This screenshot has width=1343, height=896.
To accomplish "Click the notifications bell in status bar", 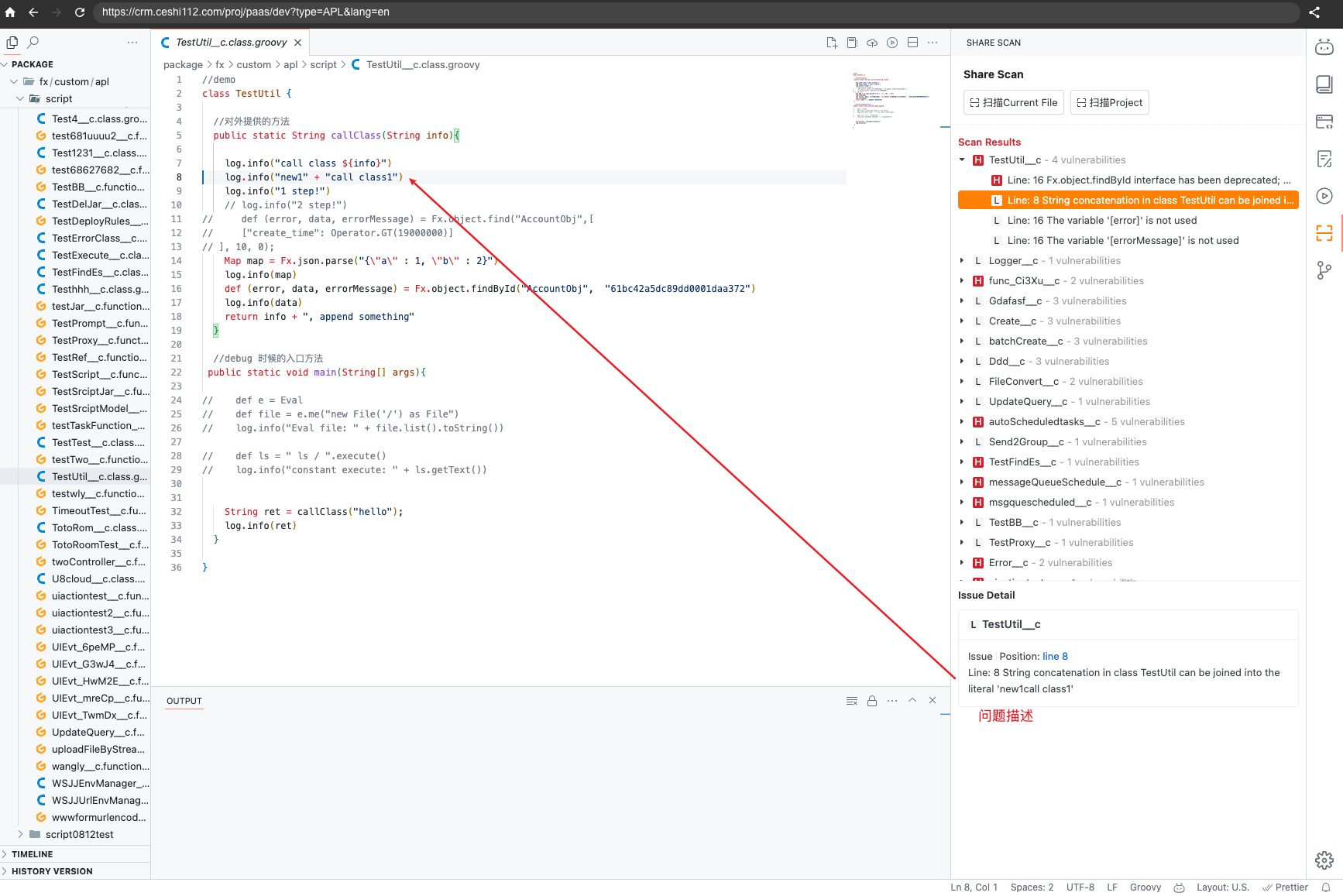I will tap(1326, 887).
